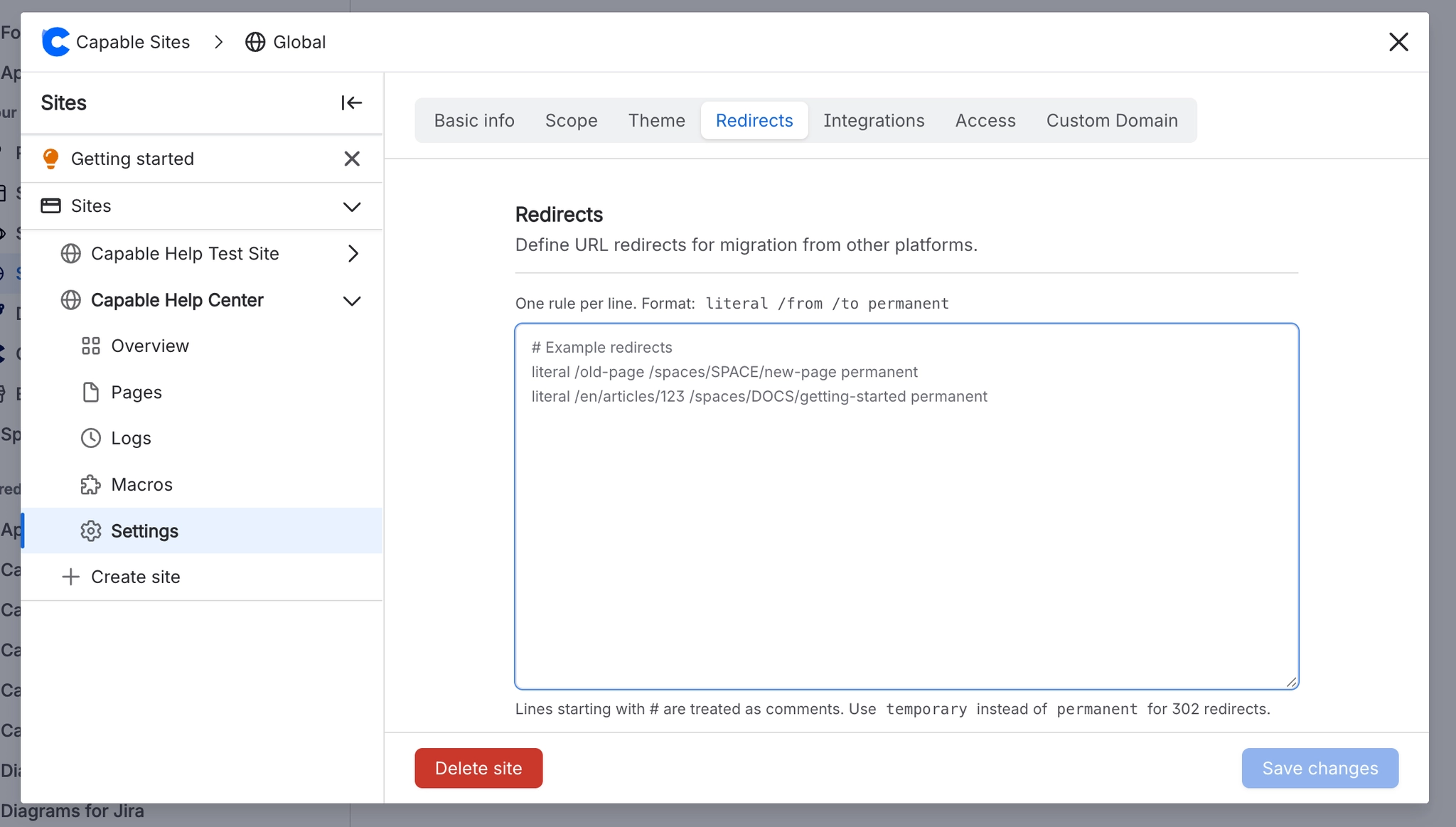Click the 'One rule per line' format hint
The image size is (1456, 827).
(x=732, y=304)
